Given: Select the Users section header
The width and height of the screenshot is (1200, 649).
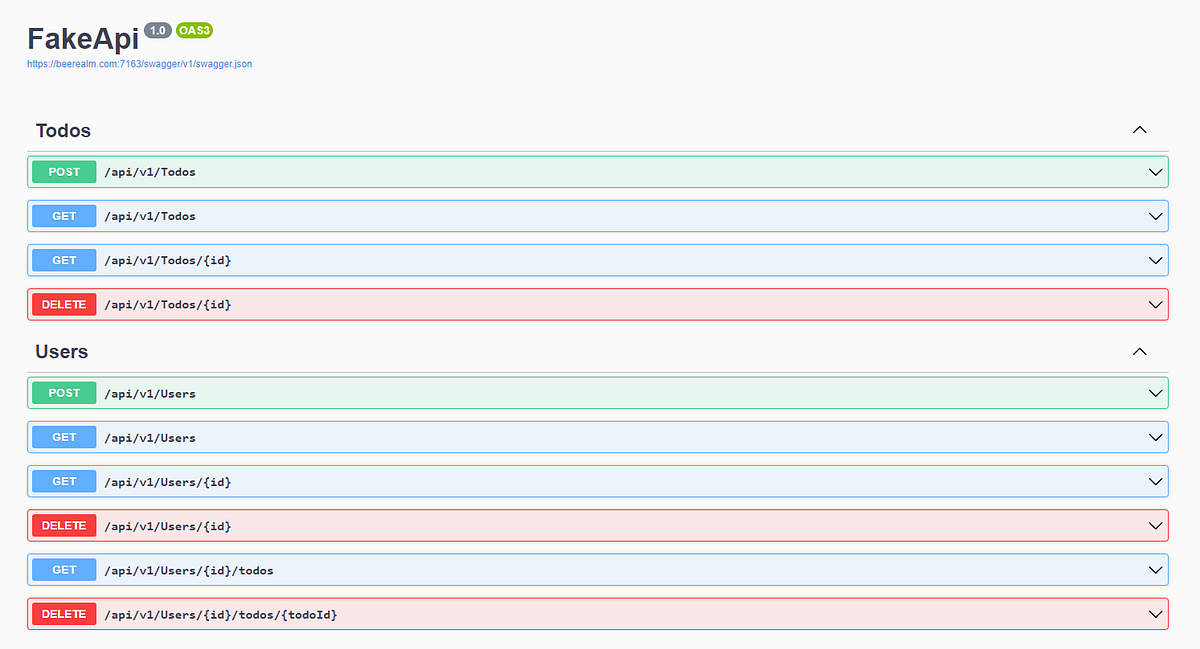Looking at the screenshot, I should [x=63, y=351].
